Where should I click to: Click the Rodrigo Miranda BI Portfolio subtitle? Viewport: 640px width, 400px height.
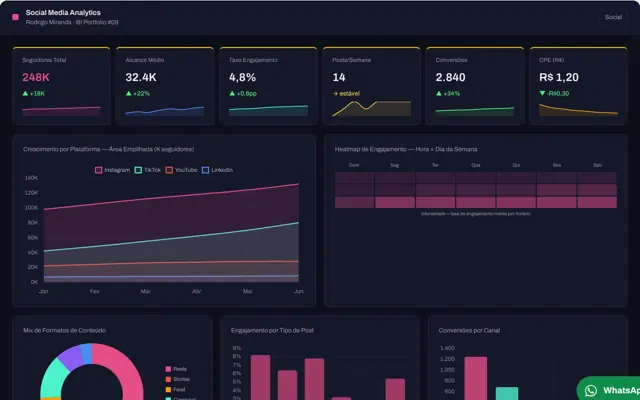[x=72, y=22]
